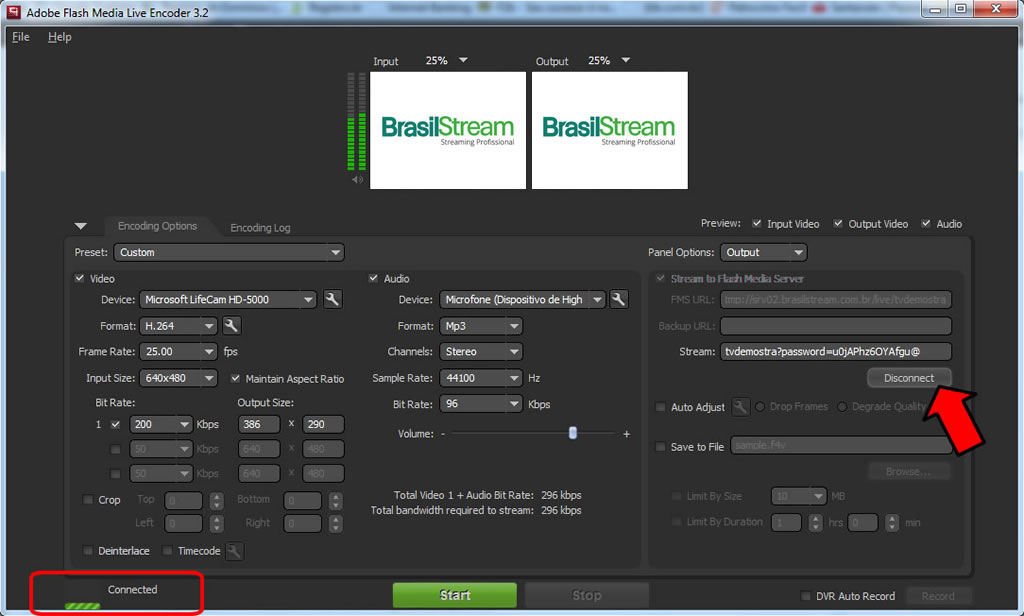This screenshot has width=1024, height=616.
Task: Switch to Encoding Log tab
Action: pyautogui.click(x=260, y=227)
